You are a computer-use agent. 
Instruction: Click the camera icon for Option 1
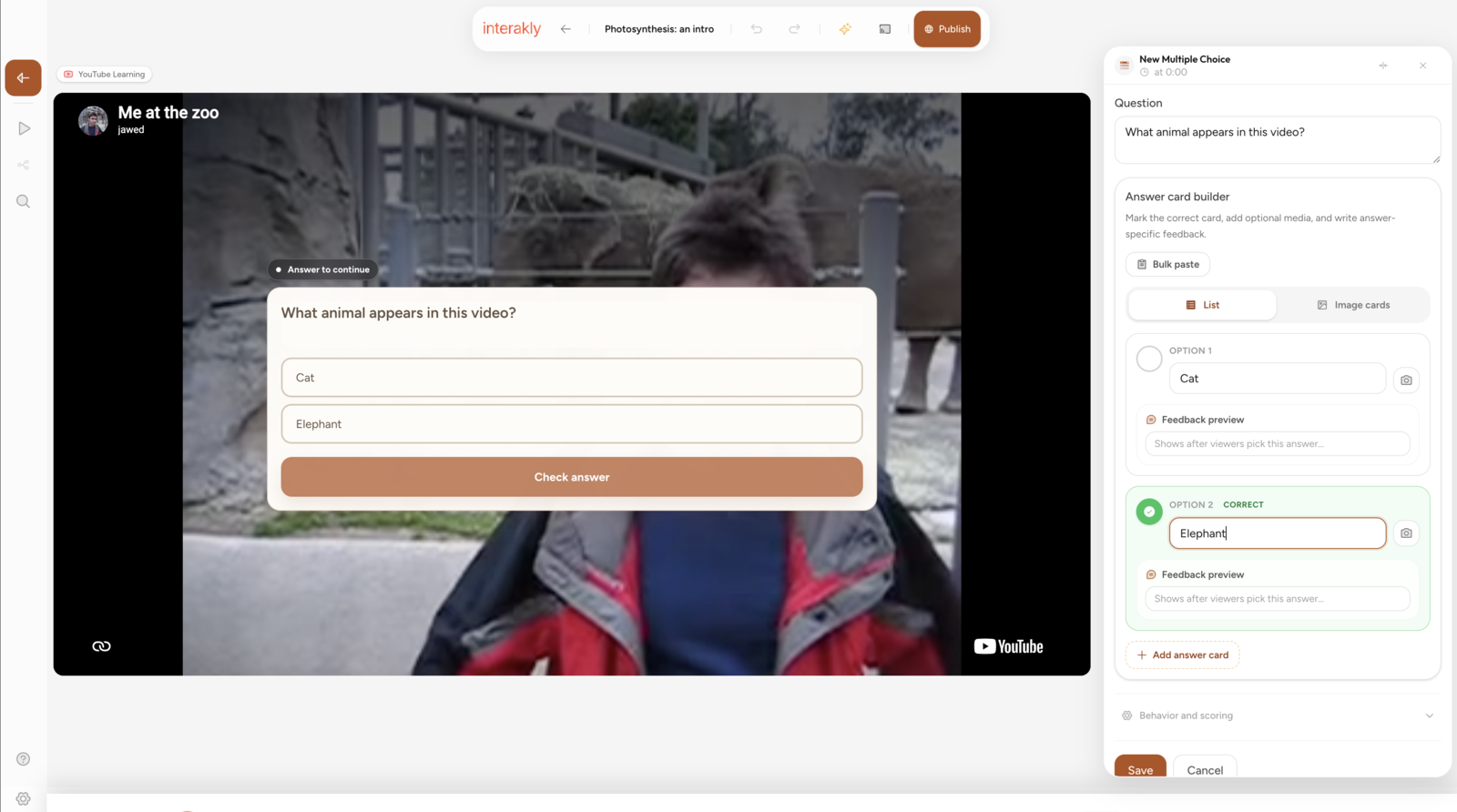point(1407,380)
